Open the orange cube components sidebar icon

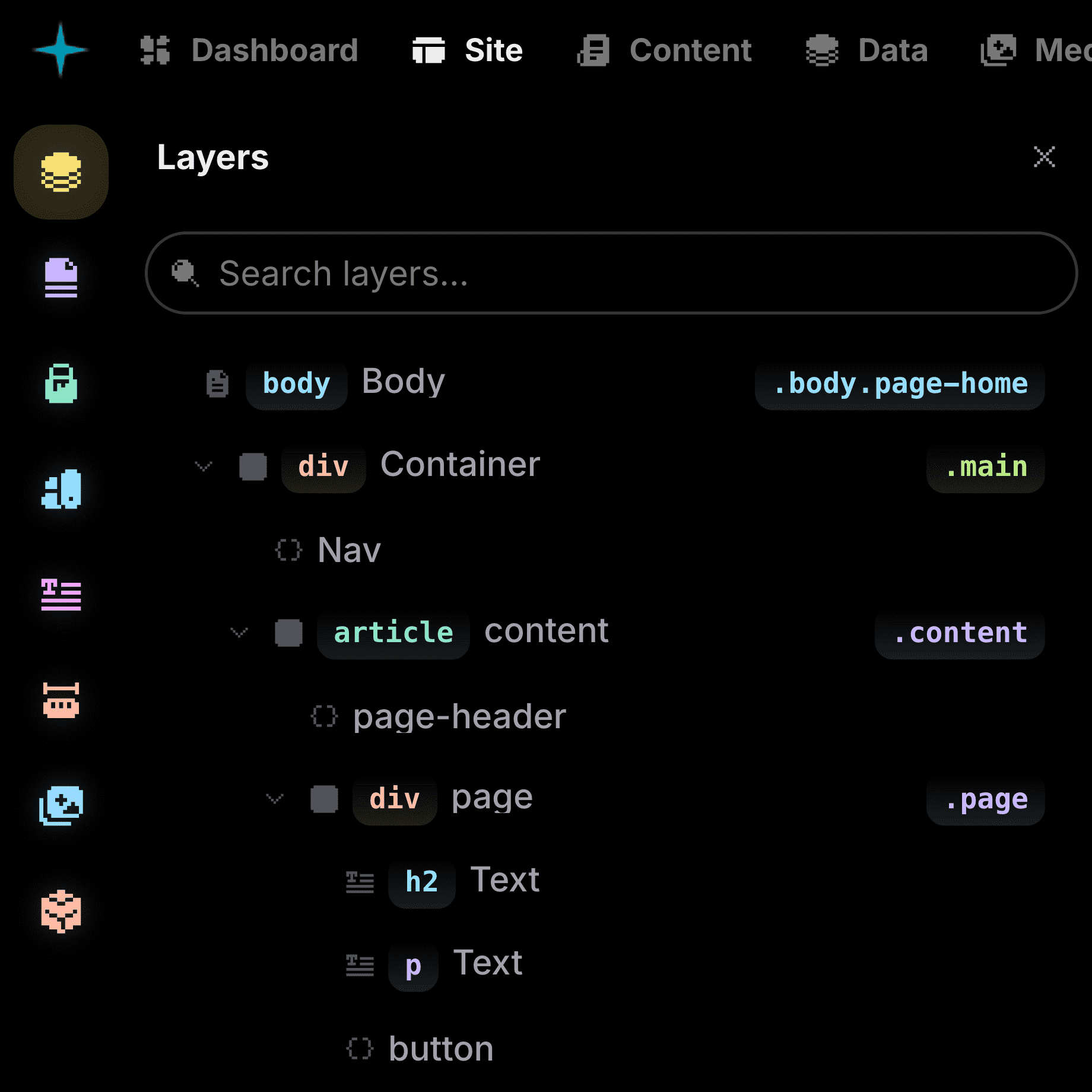pyautogui.click(x=61, y=911)
